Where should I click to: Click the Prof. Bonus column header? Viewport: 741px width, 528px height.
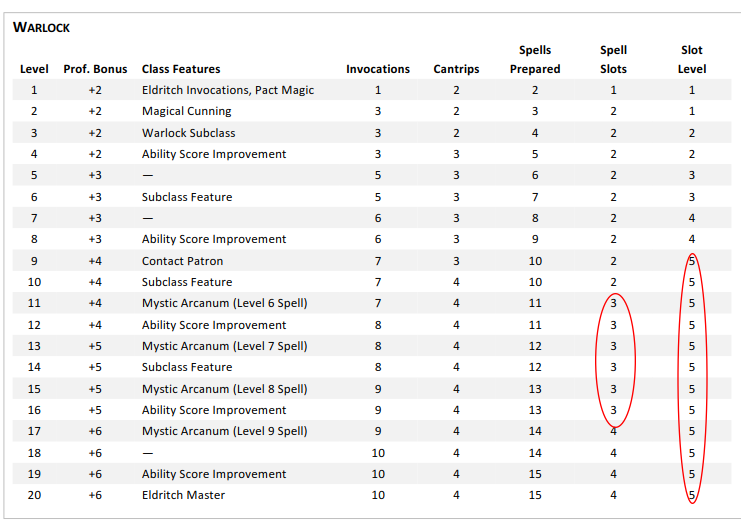pyautogui.click(x=95, y=69)
